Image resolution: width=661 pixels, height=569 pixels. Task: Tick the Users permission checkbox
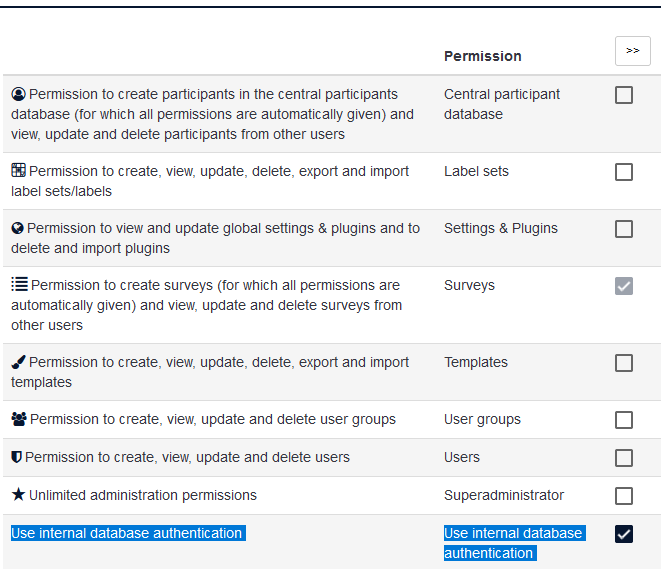[623, 458]
